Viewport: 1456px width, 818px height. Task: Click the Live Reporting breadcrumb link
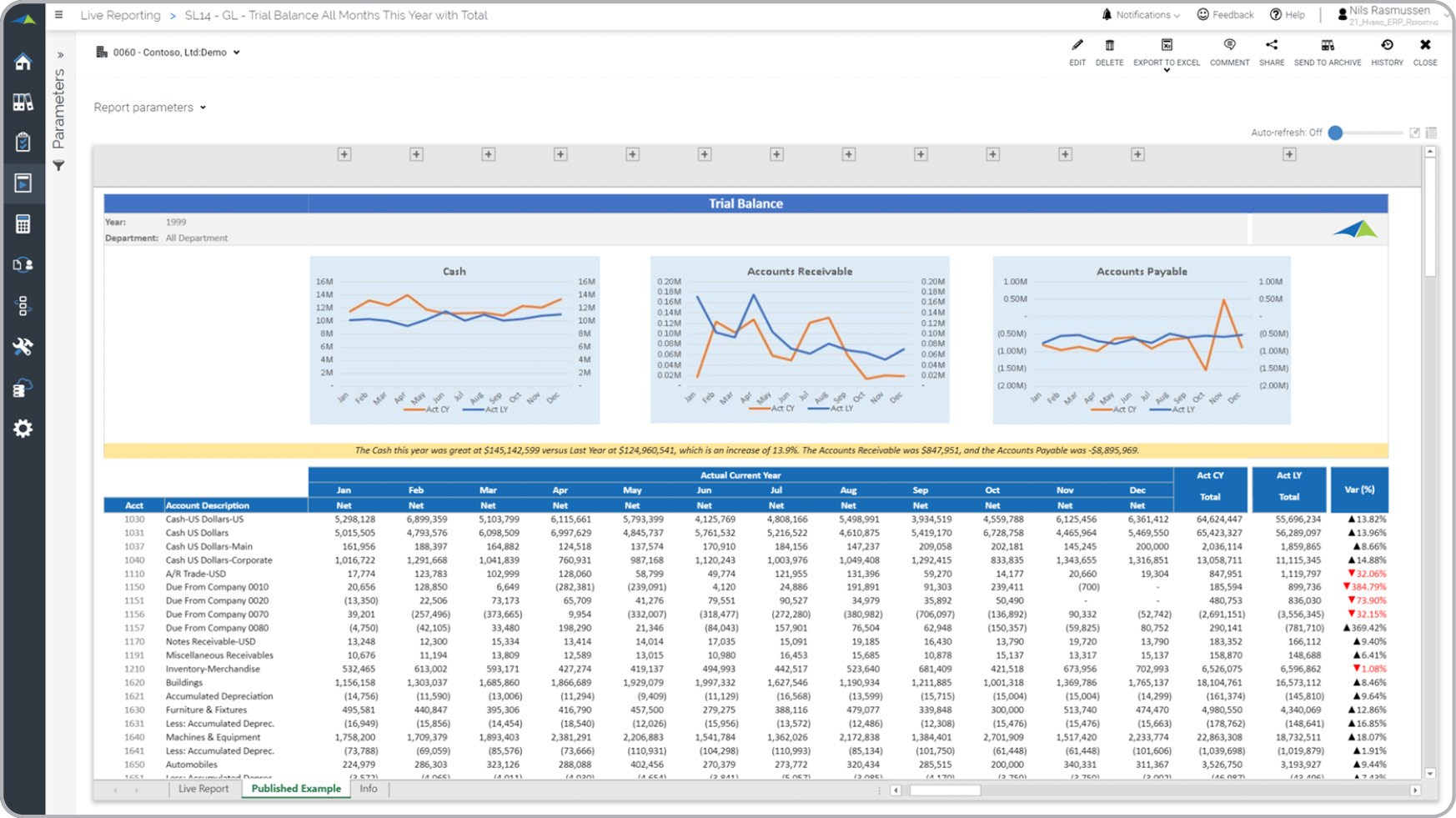point(120,15)
